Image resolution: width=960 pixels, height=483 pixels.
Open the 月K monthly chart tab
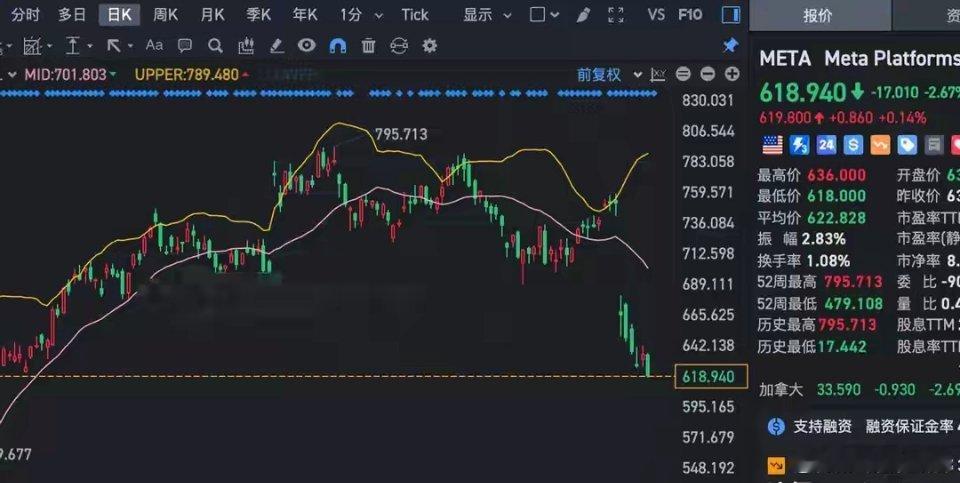[212, 15]
